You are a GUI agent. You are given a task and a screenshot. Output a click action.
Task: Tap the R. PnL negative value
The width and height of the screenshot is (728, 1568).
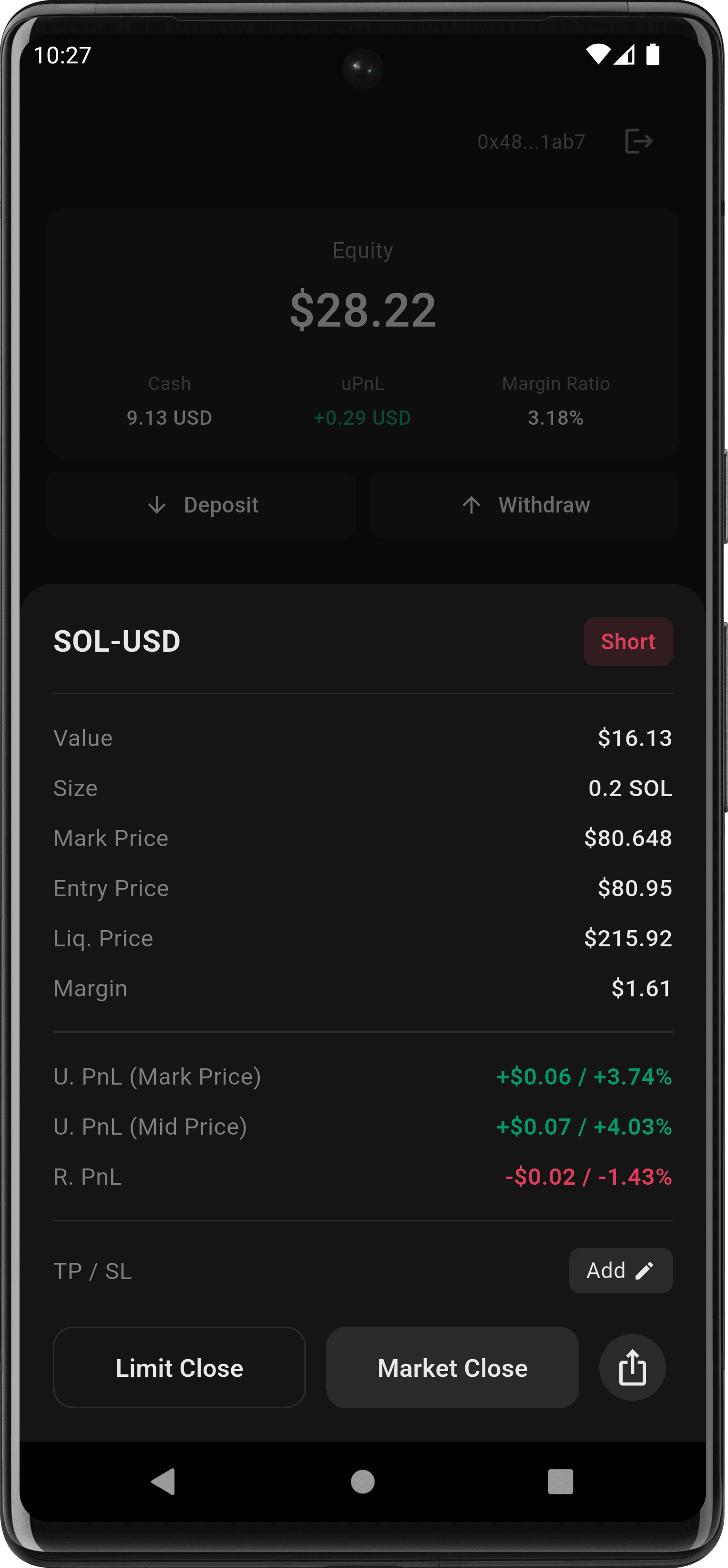point(588,1177)
